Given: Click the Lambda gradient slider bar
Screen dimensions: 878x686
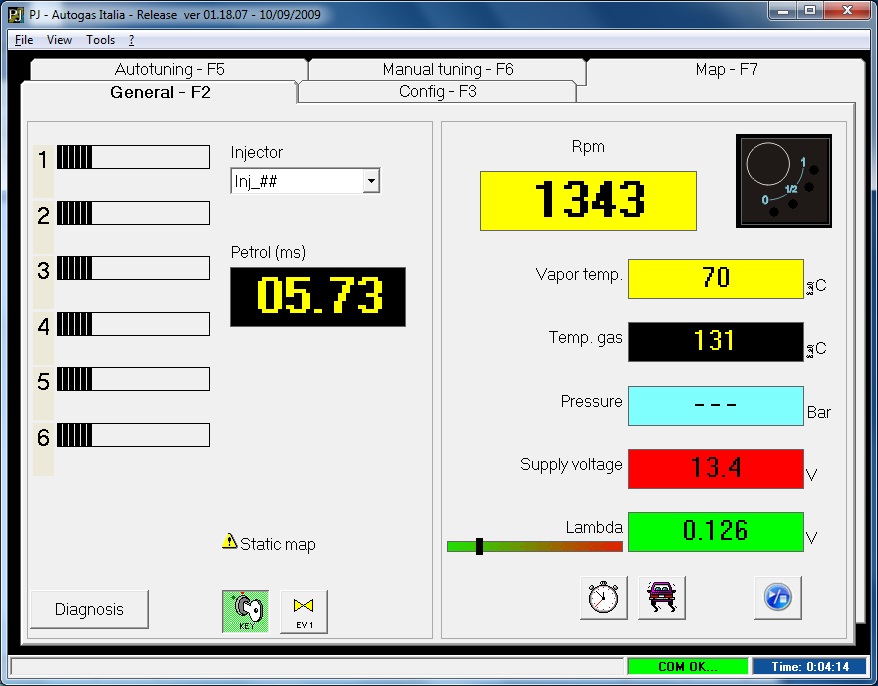Looking at the screenshot, I should [x=534, y=546].
